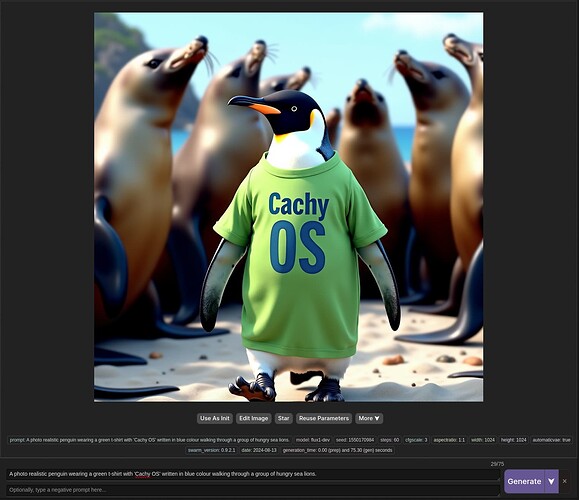This screenshot has width=579, height=500.
Task: Click Reuse Parameters
Action: click(324, 418)
